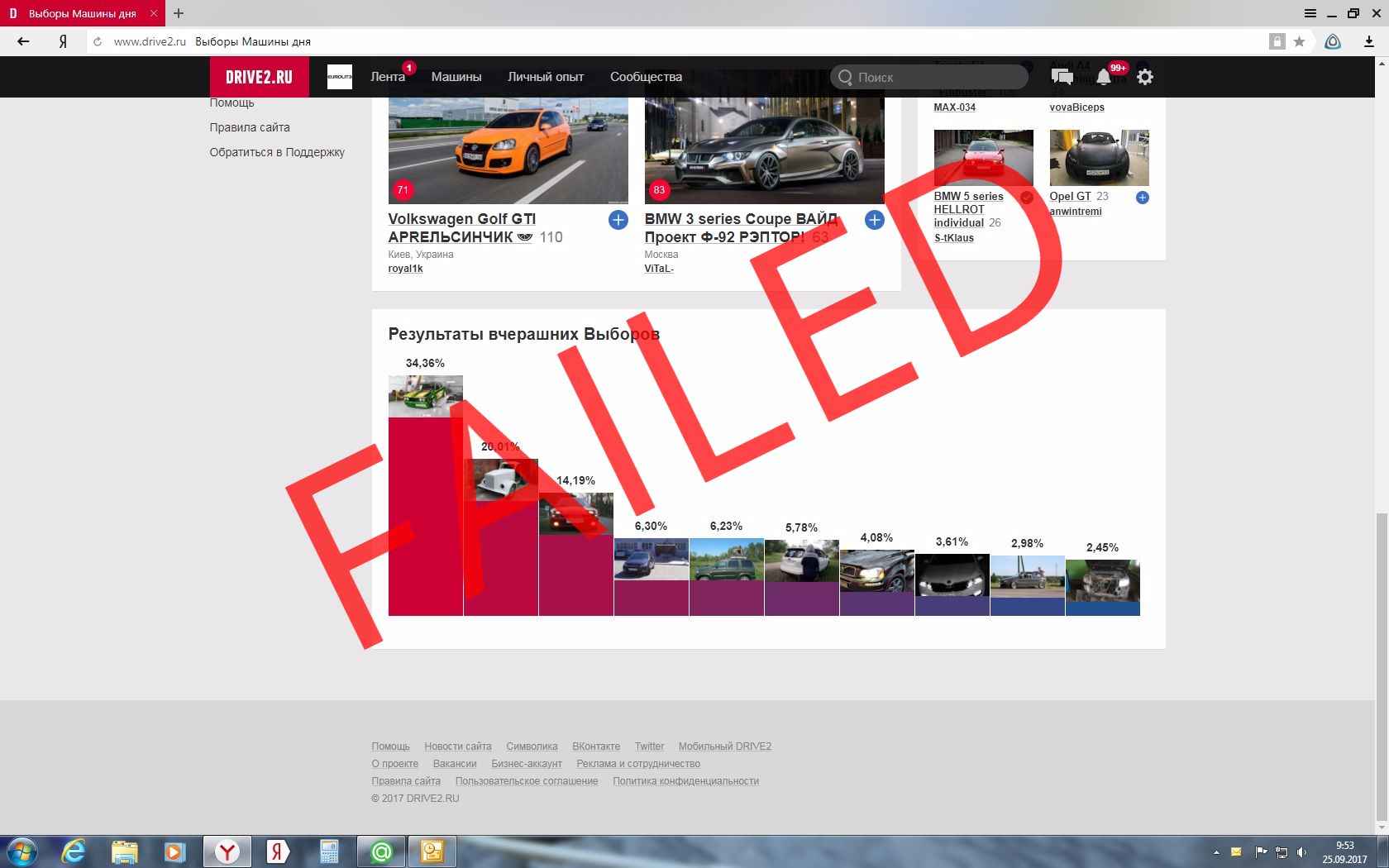1389x868 pixels.
Task: Open the browser downloads icon
Action: [x=1368, y=41]
